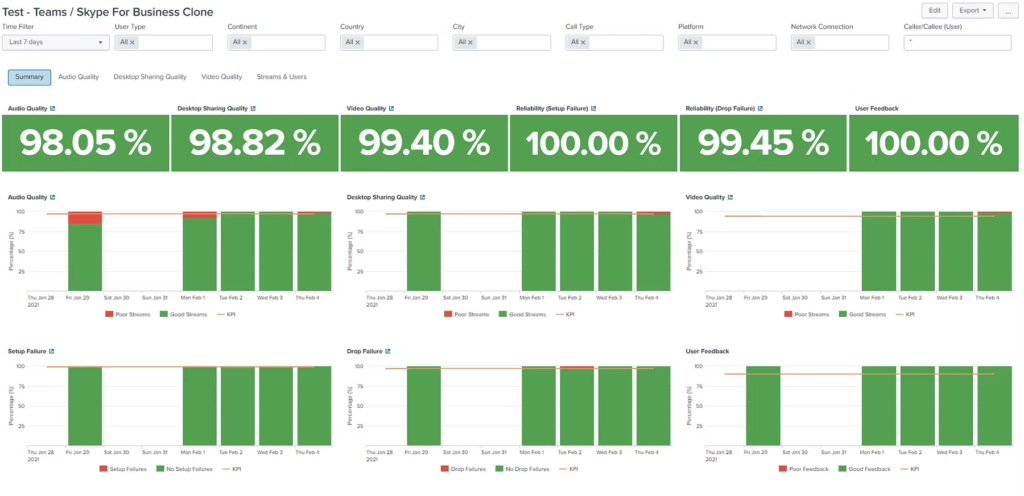1024x496 pixels.
Task: Open the Network Connection multiselect field
Action: pos(840,42)
